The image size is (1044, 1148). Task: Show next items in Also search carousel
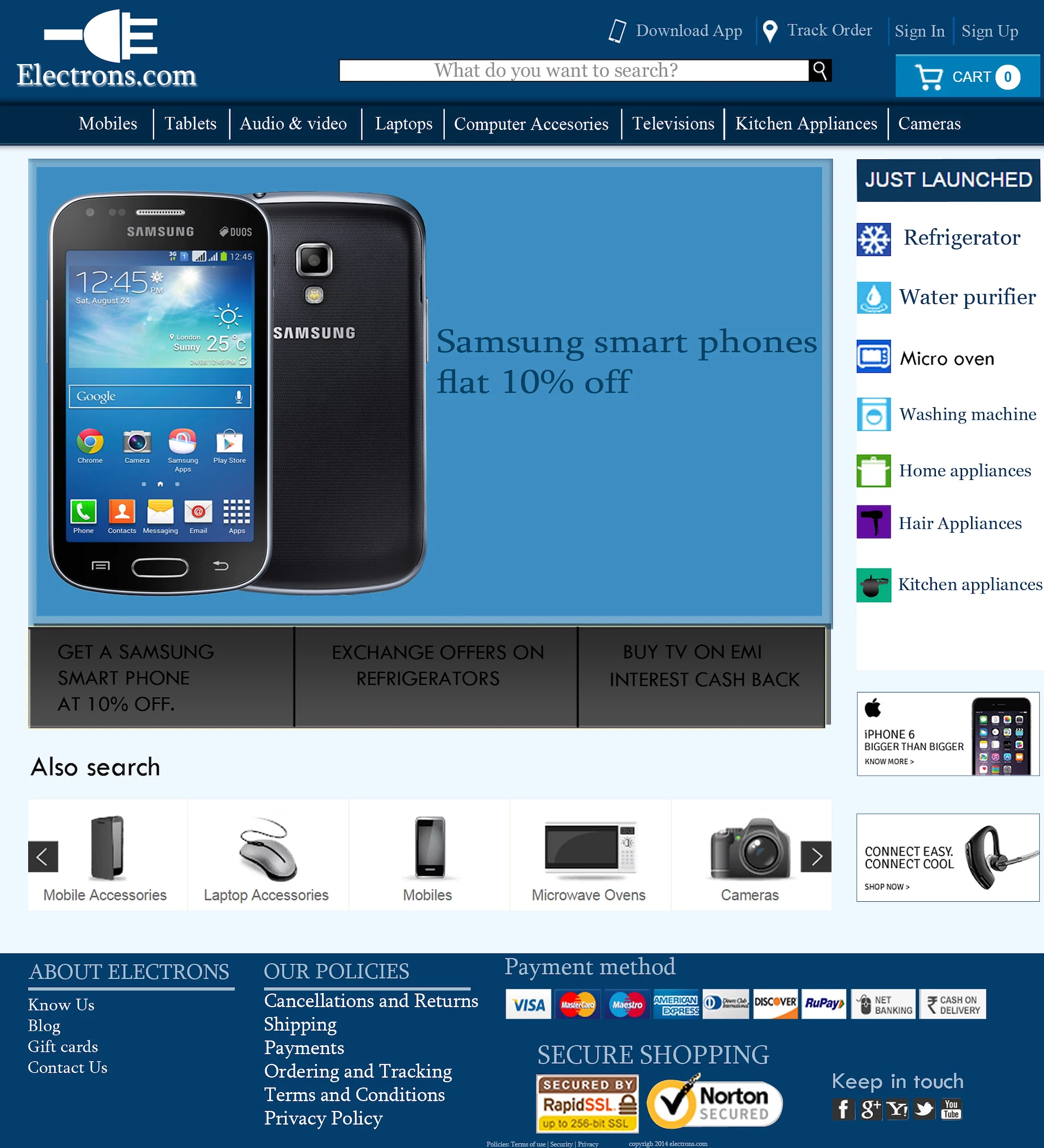click(816, 857)
